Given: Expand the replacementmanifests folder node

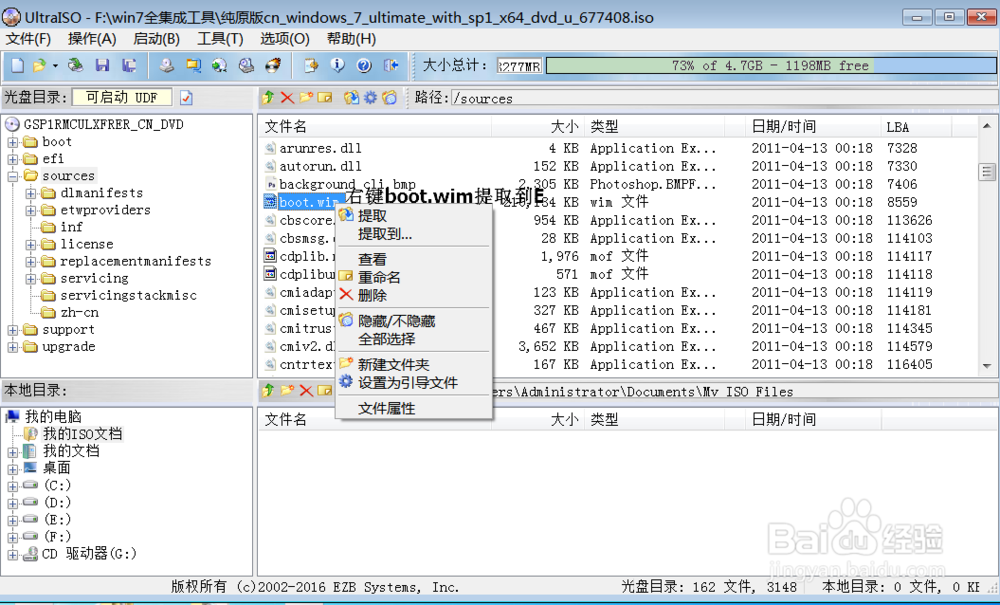Looking at the screenshot, I should tap(31, 261).
